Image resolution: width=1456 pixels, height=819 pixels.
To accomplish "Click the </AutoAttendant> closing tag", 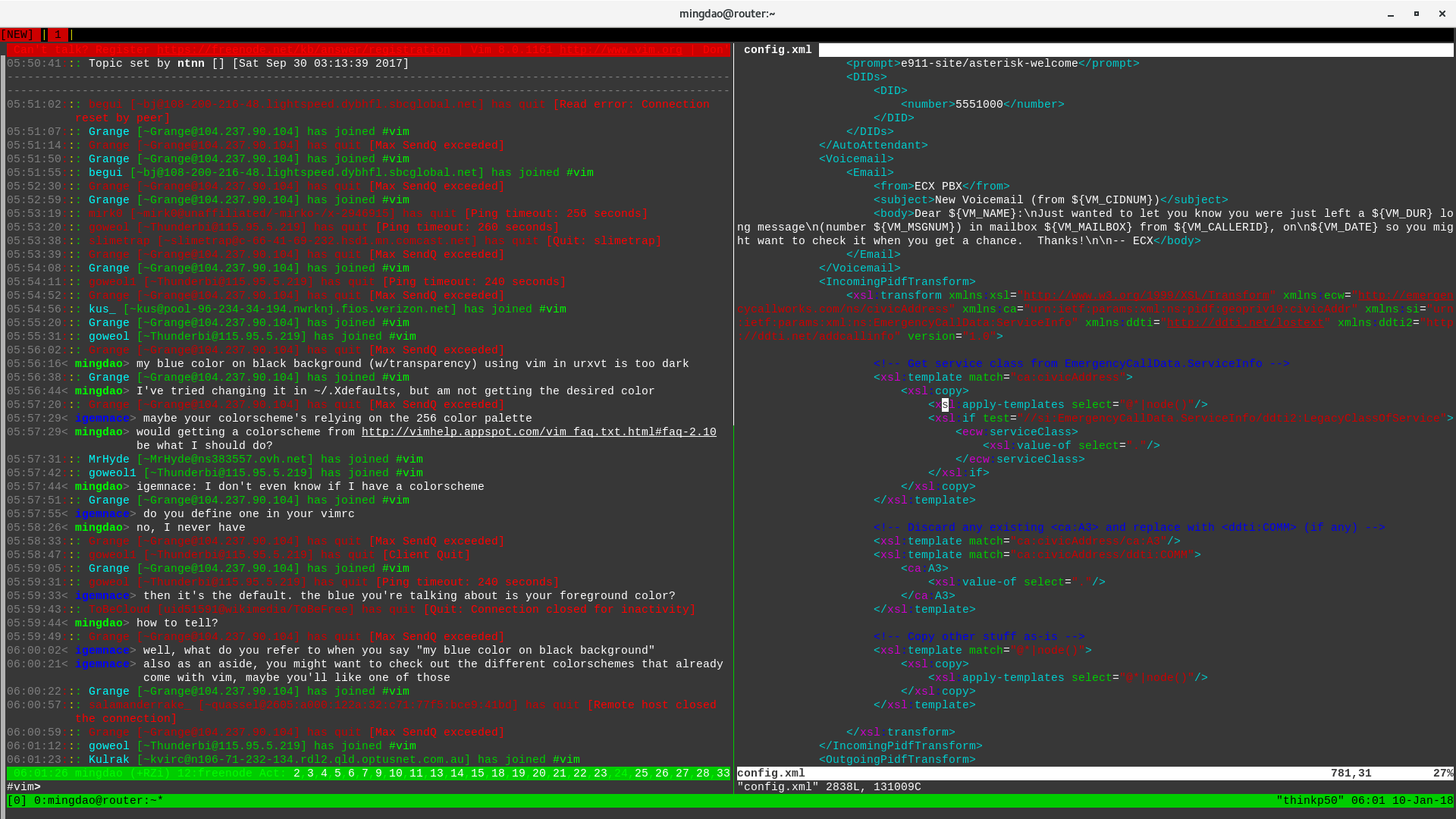I will 873,146.
